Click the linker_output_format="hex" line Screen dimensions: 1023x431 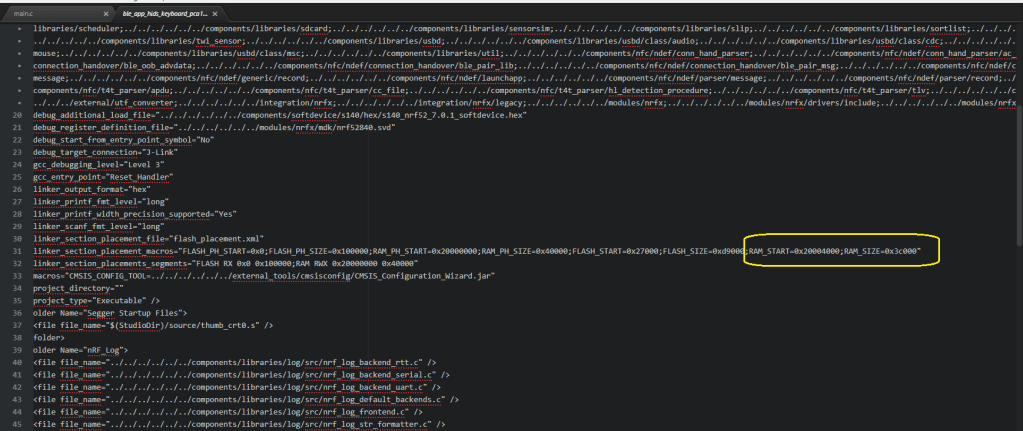tap(92, 189)
